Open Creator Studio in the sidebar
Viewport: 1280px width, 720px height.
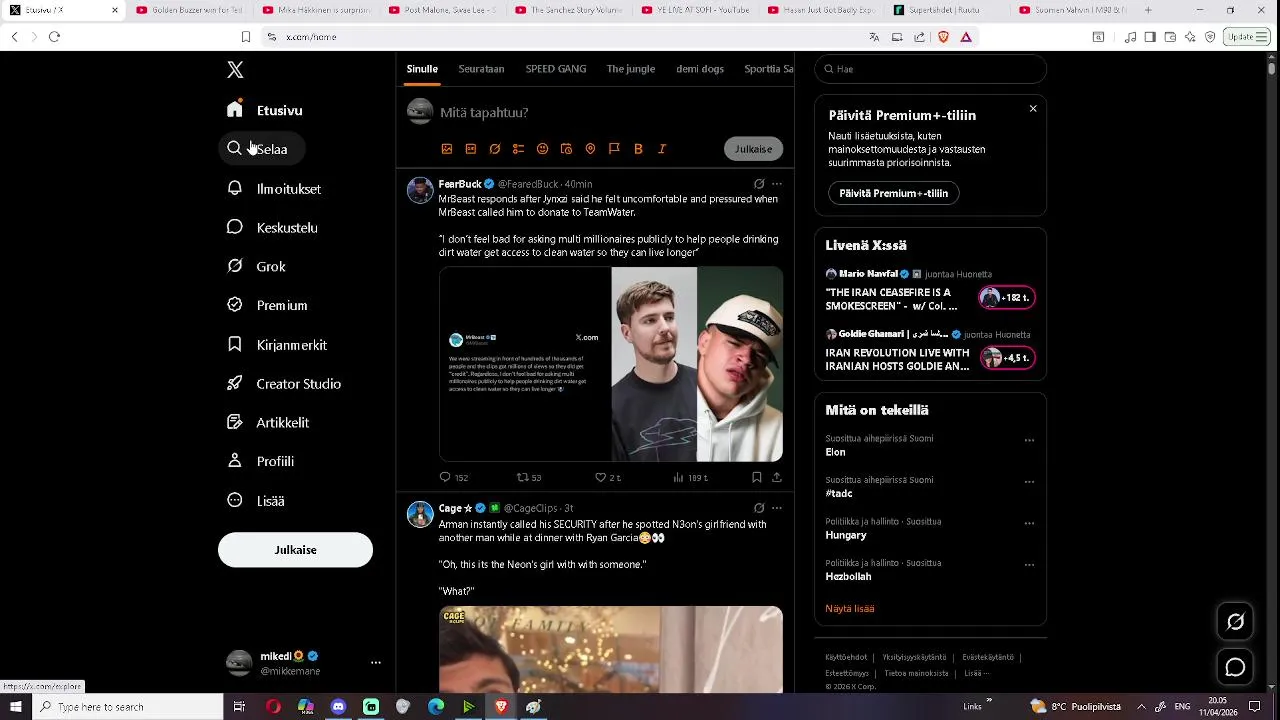[285, 384]
